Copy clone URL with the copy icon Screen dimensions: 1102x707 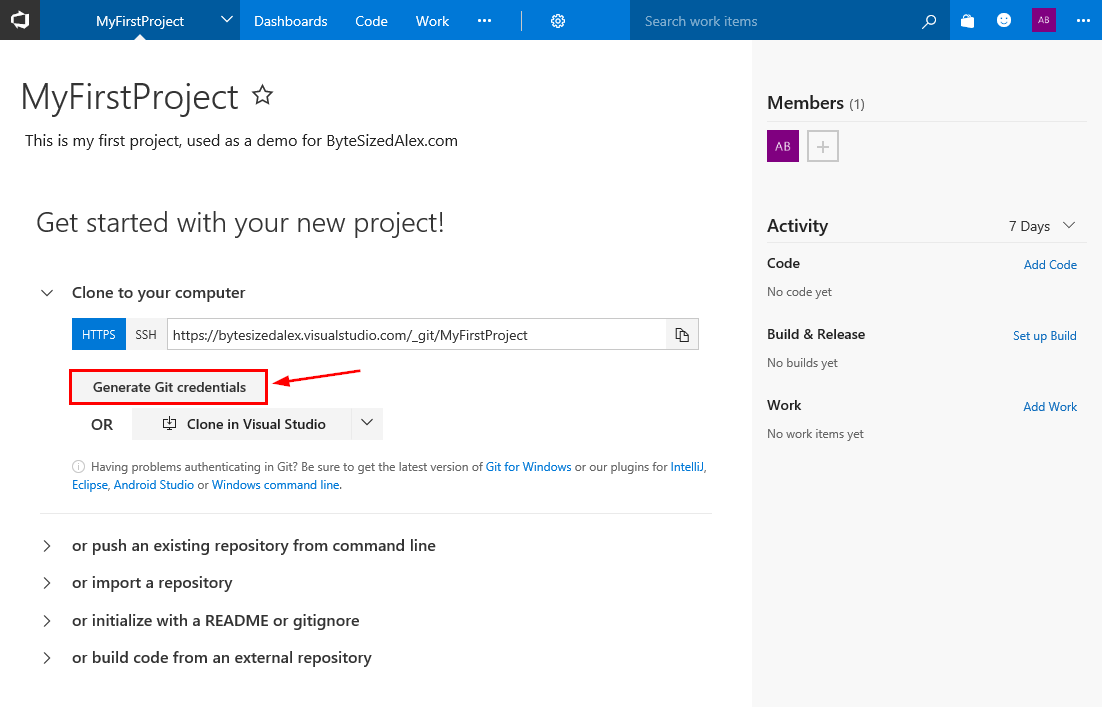click(x=682, y=335)
